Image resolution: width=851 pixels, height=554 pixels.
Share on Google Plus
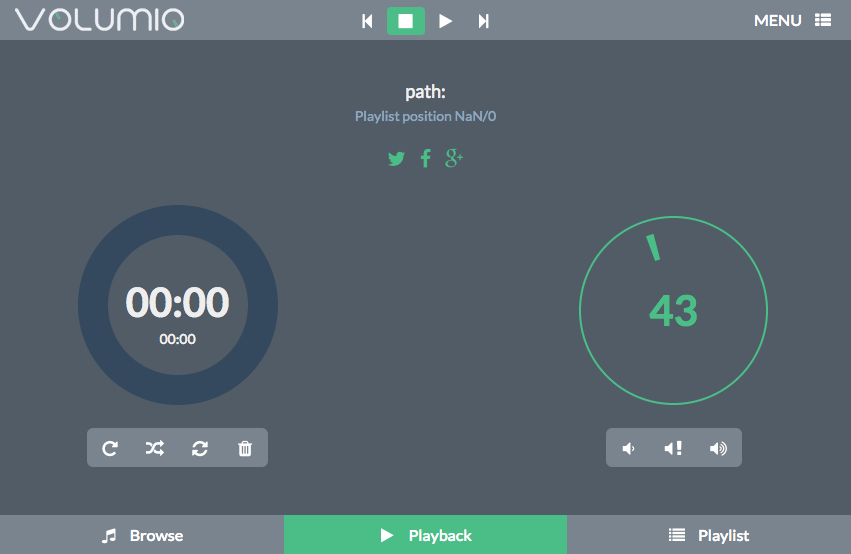(454, 158)
